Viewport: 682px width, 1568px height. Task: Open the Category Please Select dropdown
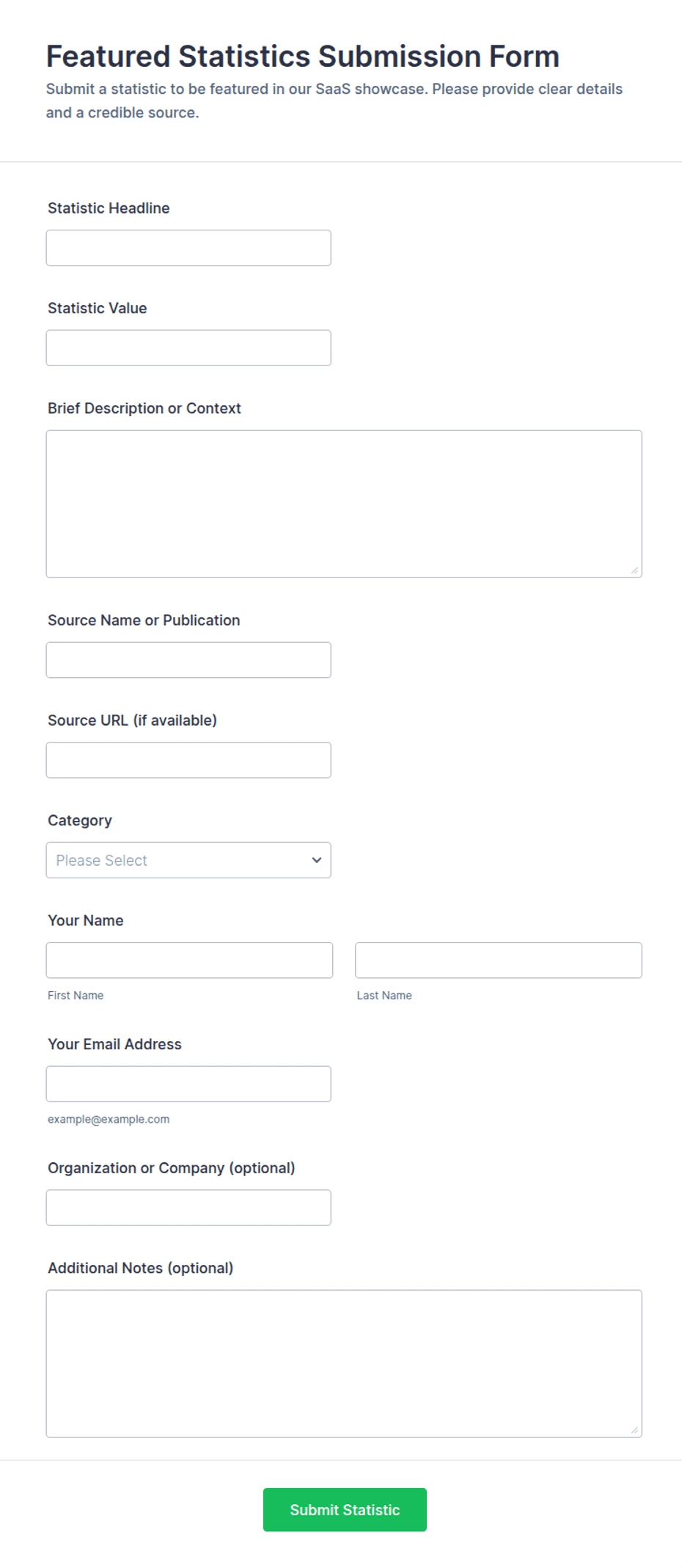point(188,860)
